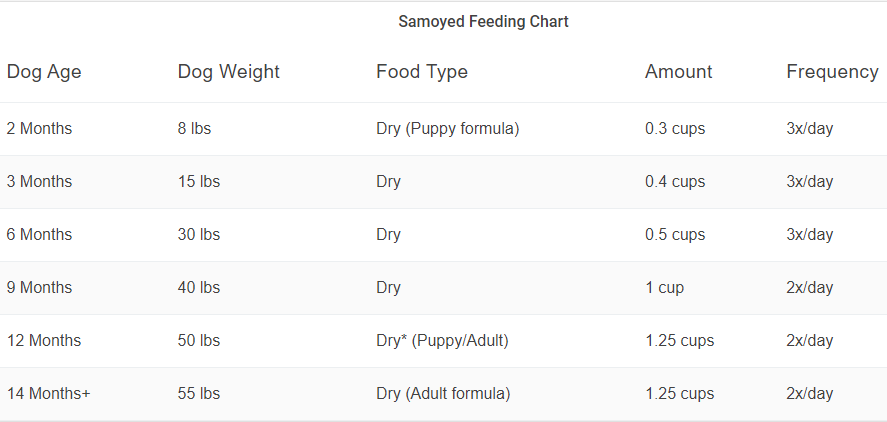Click the 0.4 cups amount cell
This screenshot has width=887, height=422.
pos(675,182)
